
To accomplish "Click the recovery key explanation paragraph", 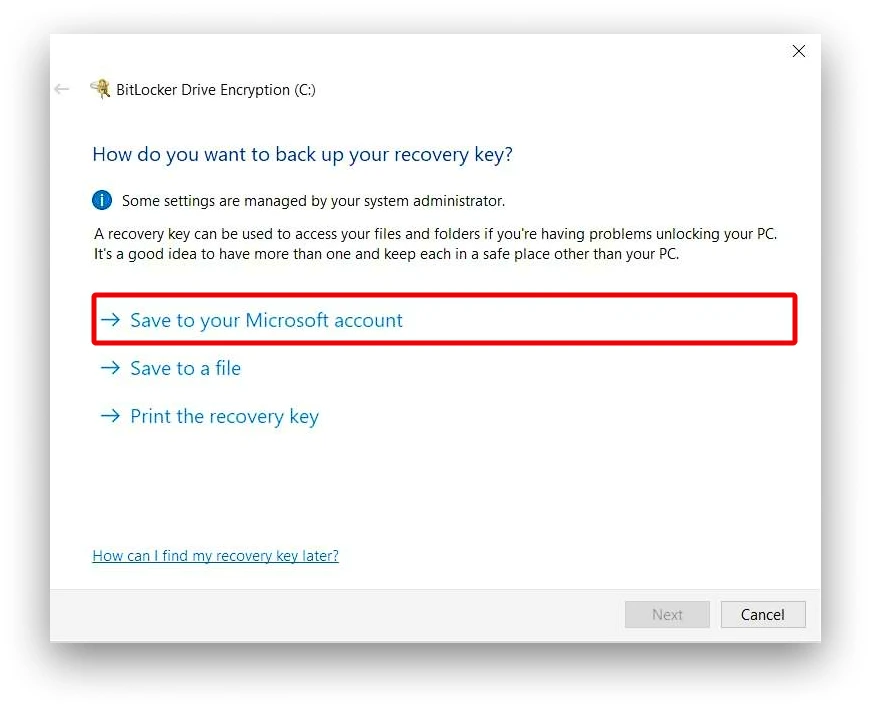I will (x=435, y=243).
